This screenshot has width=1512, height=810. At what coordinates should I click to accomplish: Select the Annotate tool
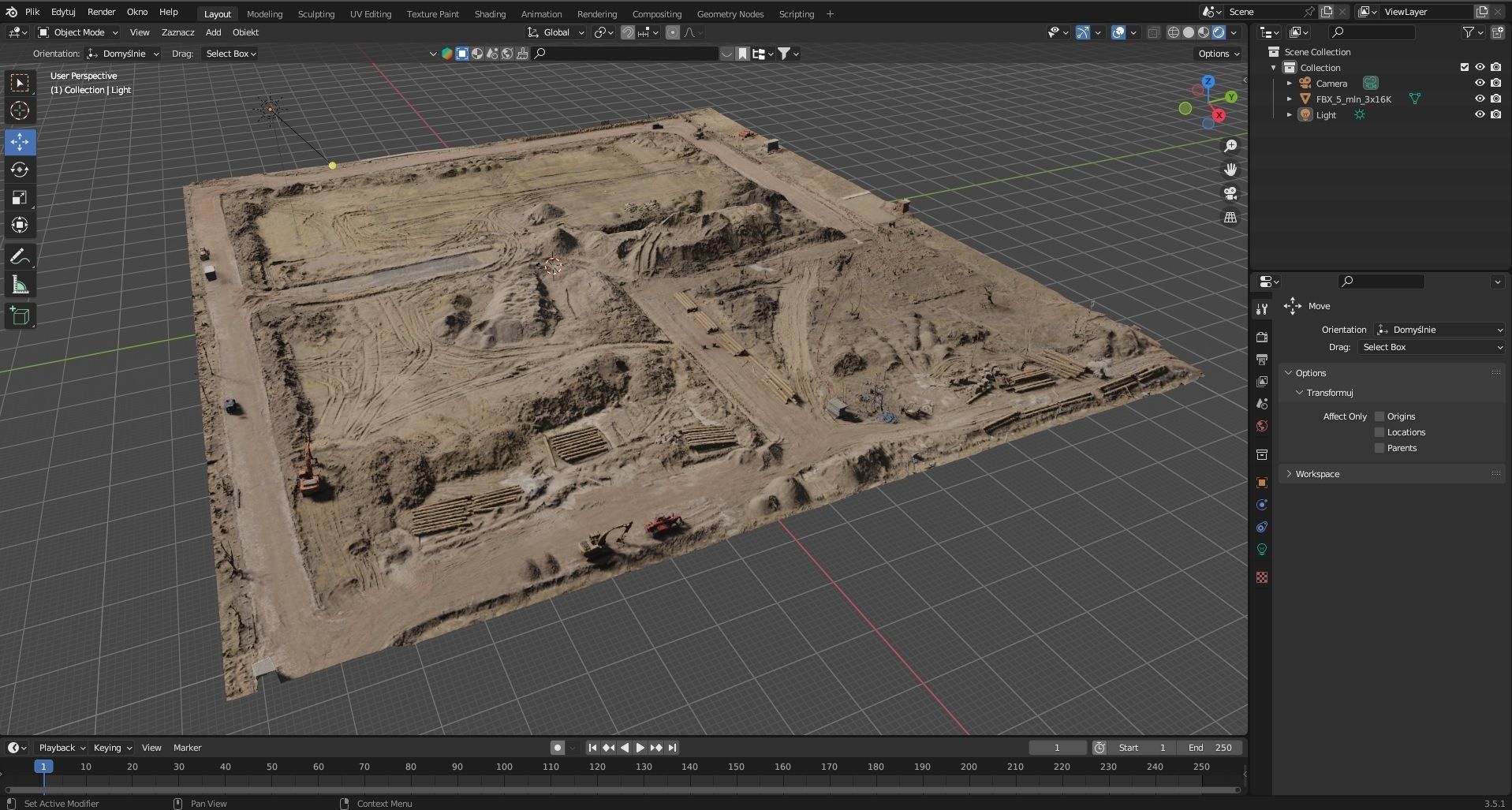pos(20,257)
